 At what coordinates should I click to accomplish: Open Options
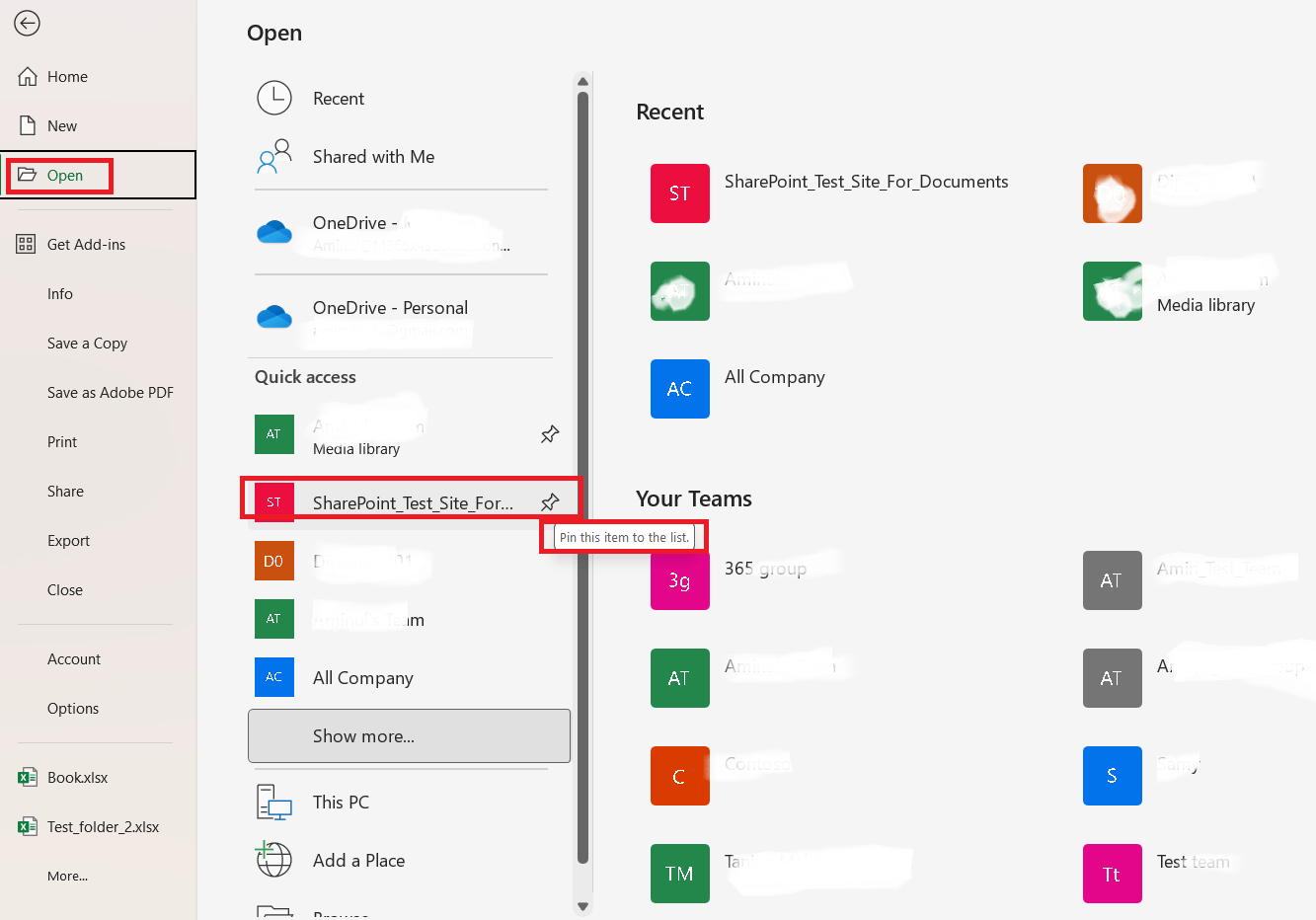74,708
